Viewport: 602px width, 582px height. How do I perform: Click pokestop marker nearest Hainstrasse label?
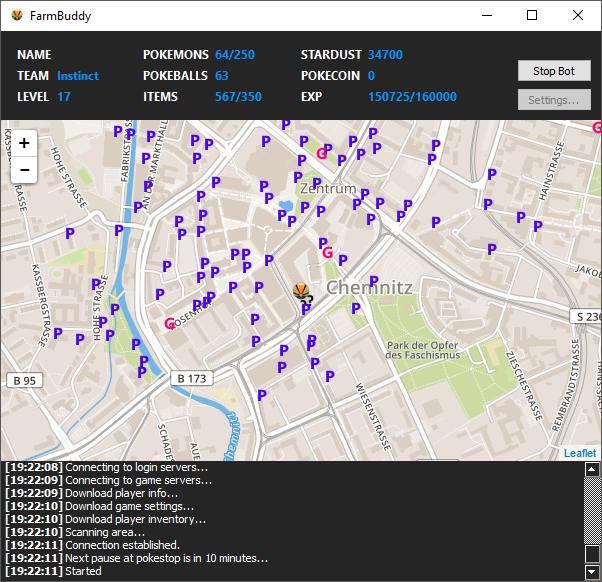pyautogui.click(x=537, y=227)
